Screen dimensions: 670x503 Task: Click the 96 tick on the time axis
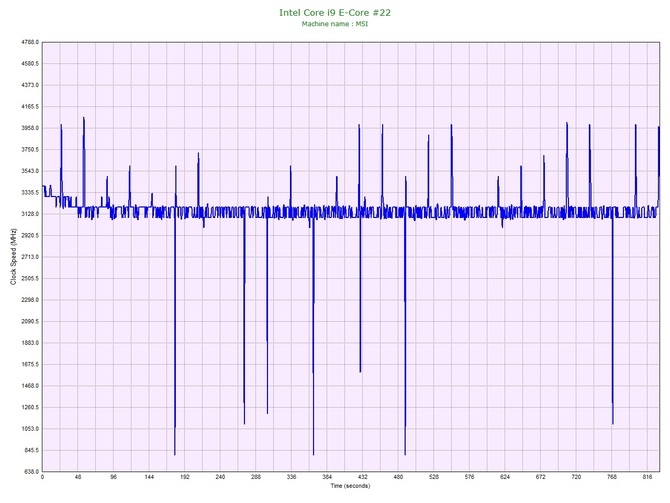(113, 477)
